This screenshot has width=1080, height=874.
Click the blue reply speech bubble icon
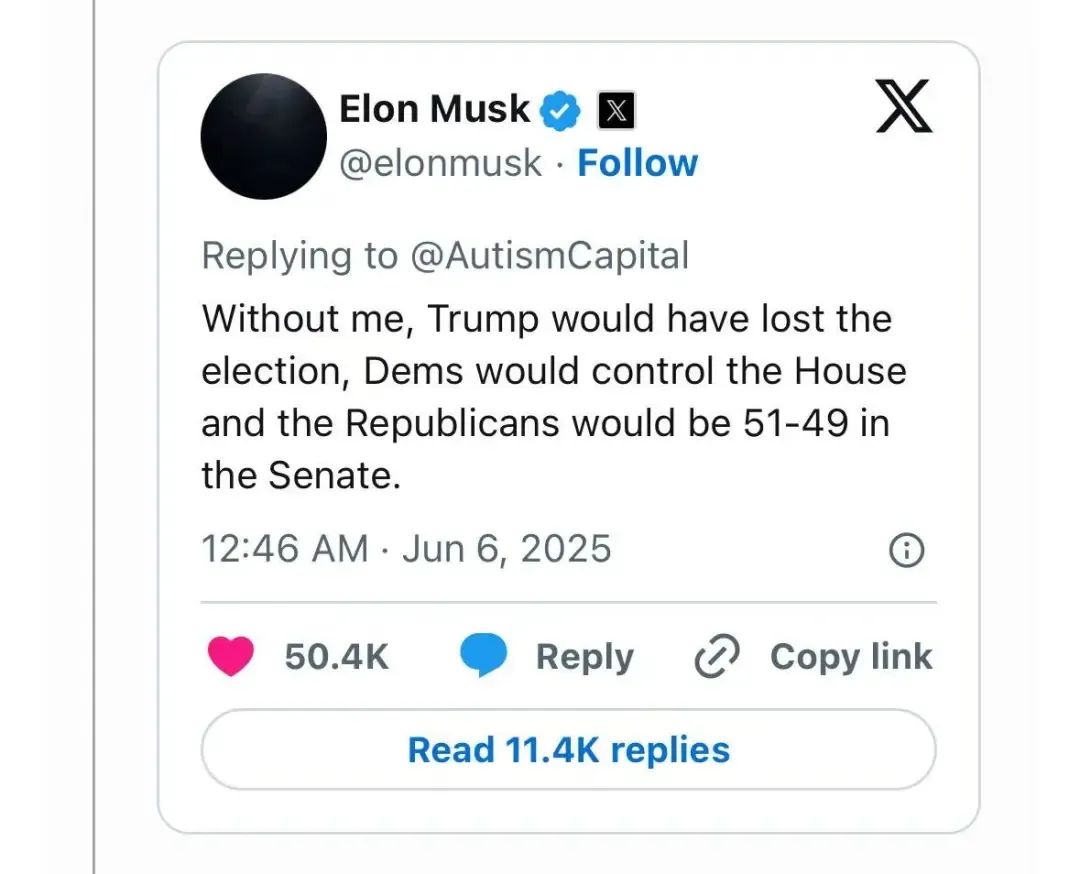pyautogui.click(x=484, y=656)
